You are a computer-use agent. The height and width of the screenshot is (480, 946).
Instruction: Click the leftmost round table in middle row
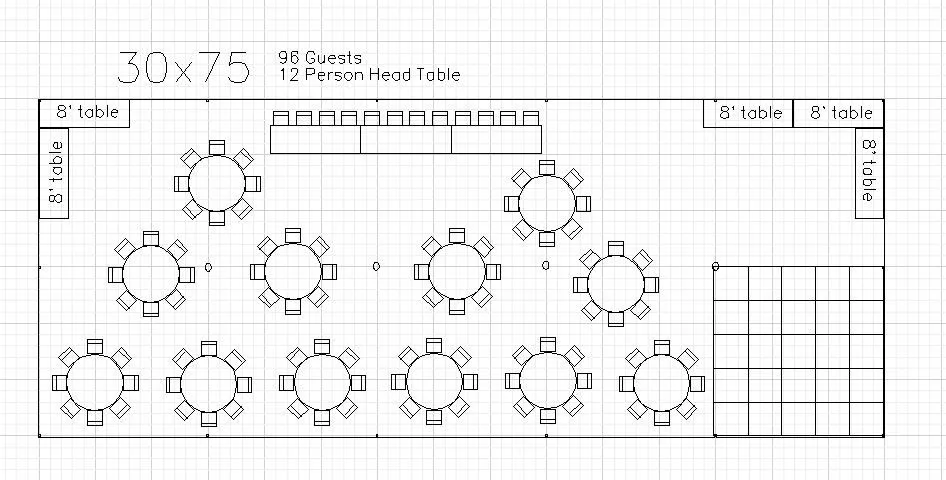click(151, 274)
